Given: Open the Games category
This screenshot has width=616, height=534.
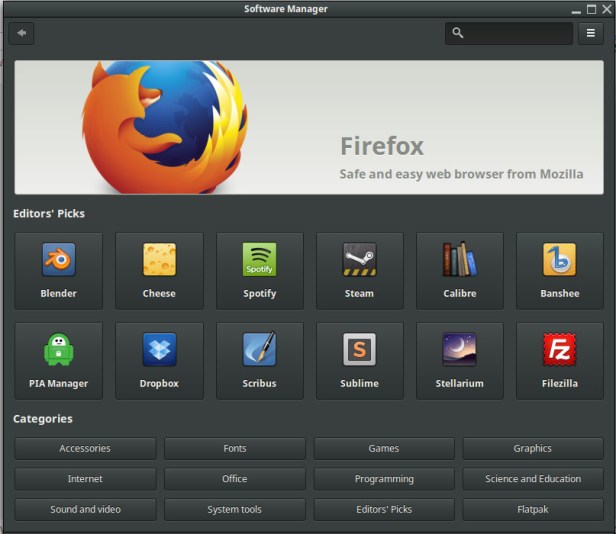Looking at the screenshot, I should [x=383, y=449].
